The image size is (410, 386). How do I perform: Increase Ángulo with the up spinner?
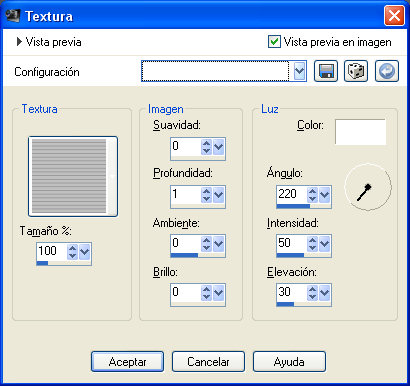click(312, 191)
